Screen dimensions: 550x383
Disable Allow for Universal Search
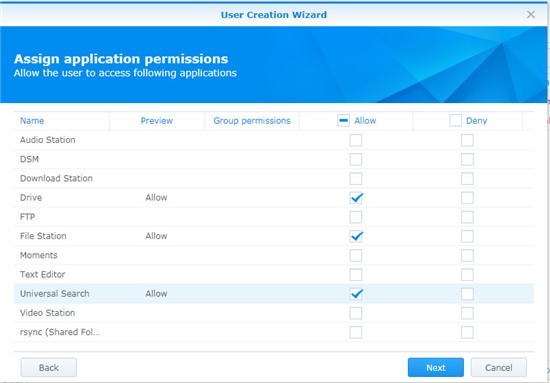tap(356, 294)
